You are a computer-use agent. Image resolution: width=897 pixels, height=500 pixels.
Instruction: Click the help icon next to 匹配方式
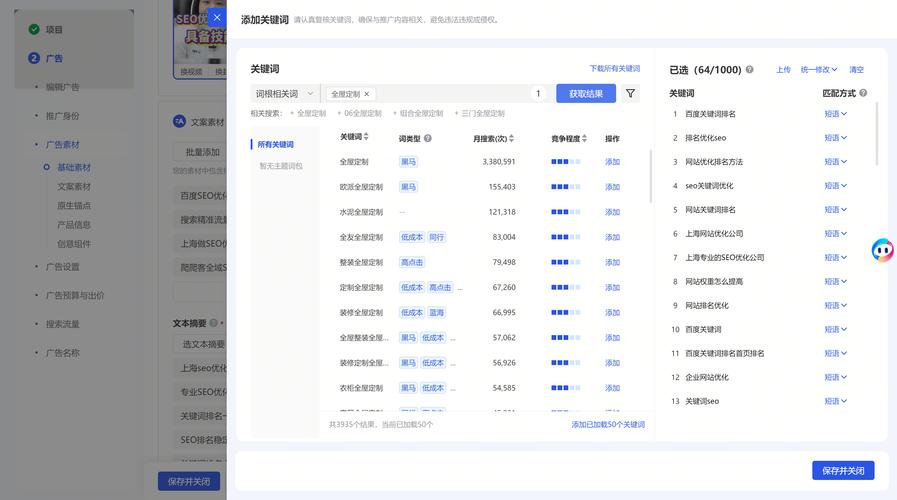(x=863, y=93)
